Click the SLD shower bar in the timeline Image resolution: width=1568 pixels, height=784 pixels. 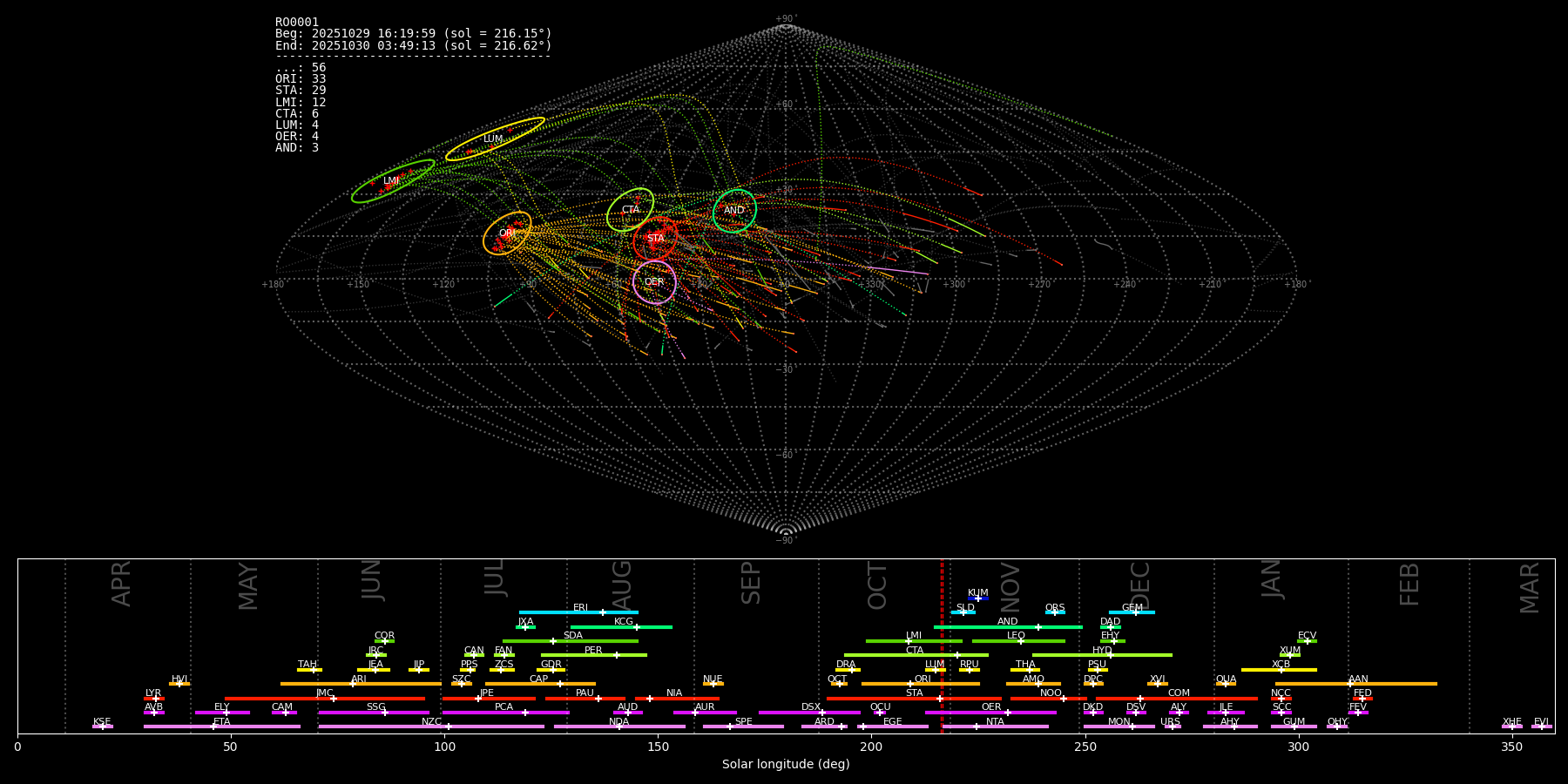tap(963, 612)
